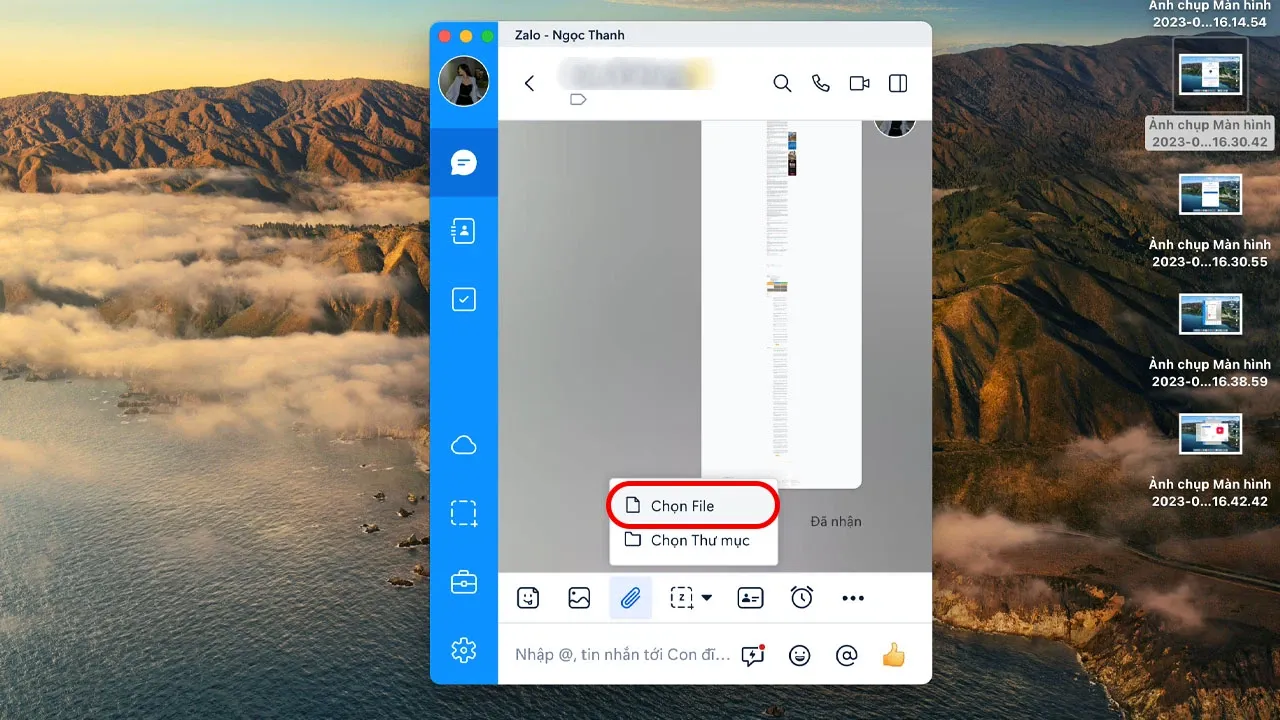1280x720 pixels.
Task: Open Zalo settings gear icon
Action: [x=464, y=650]
